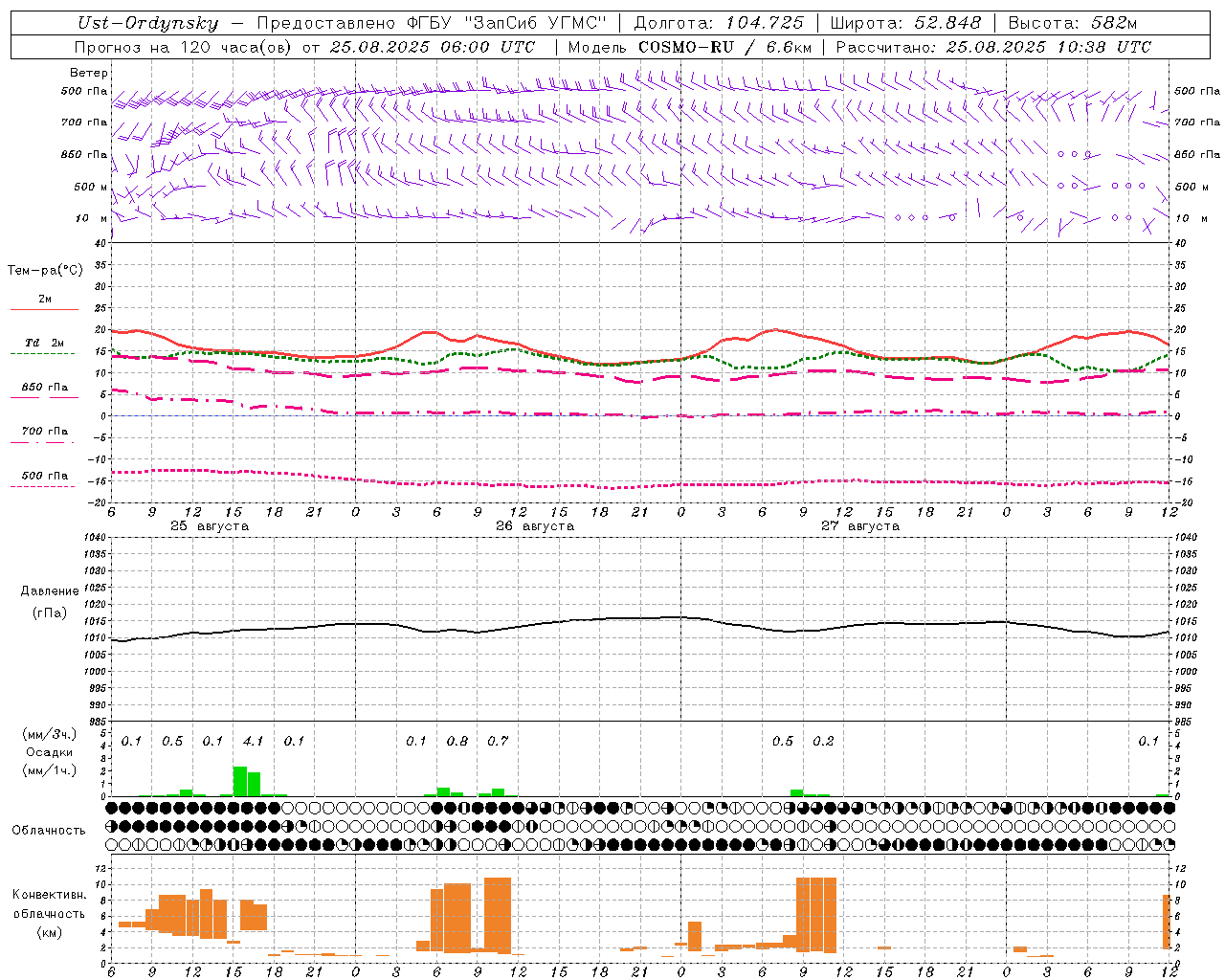Image resolution: width=1225 pixels, height=980 pixels.
Task: Click the tallest green precipitation bar
Action: pyautogui.click(x=240, y=781)
